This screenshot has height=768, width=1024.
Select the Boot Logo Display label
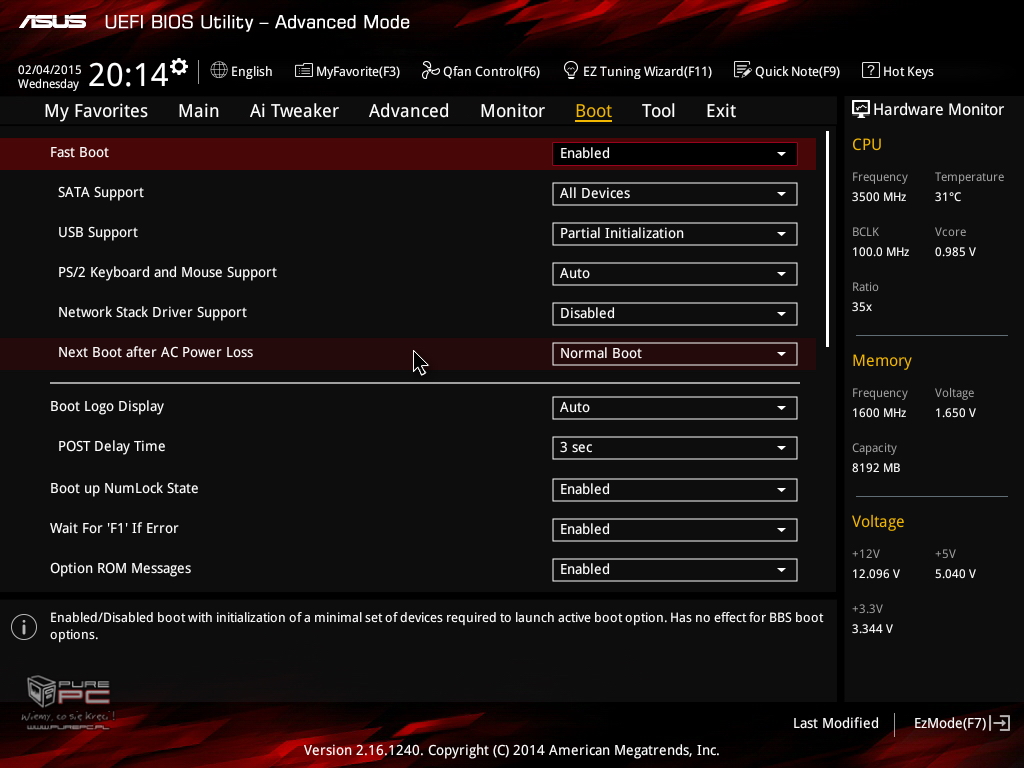tap(107, 407)
